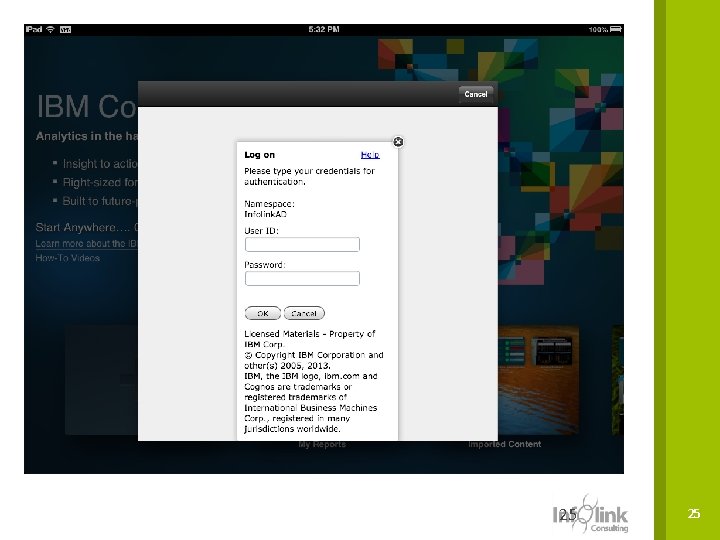The image size is (720, 540).
Task: Open the How-To Videos link
Action: click(x=68, y=258)
